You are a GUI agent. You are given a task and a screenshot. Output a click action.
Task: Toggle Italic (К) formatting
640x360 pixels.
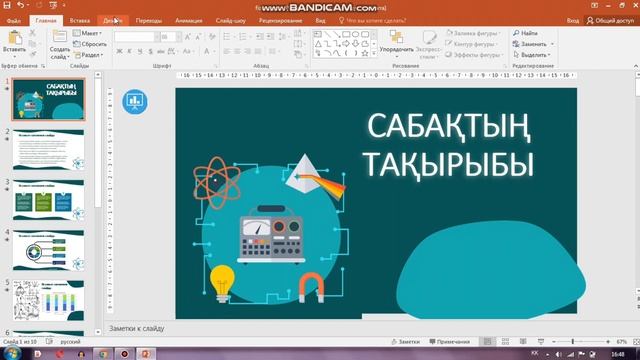[x=129, y=51]
